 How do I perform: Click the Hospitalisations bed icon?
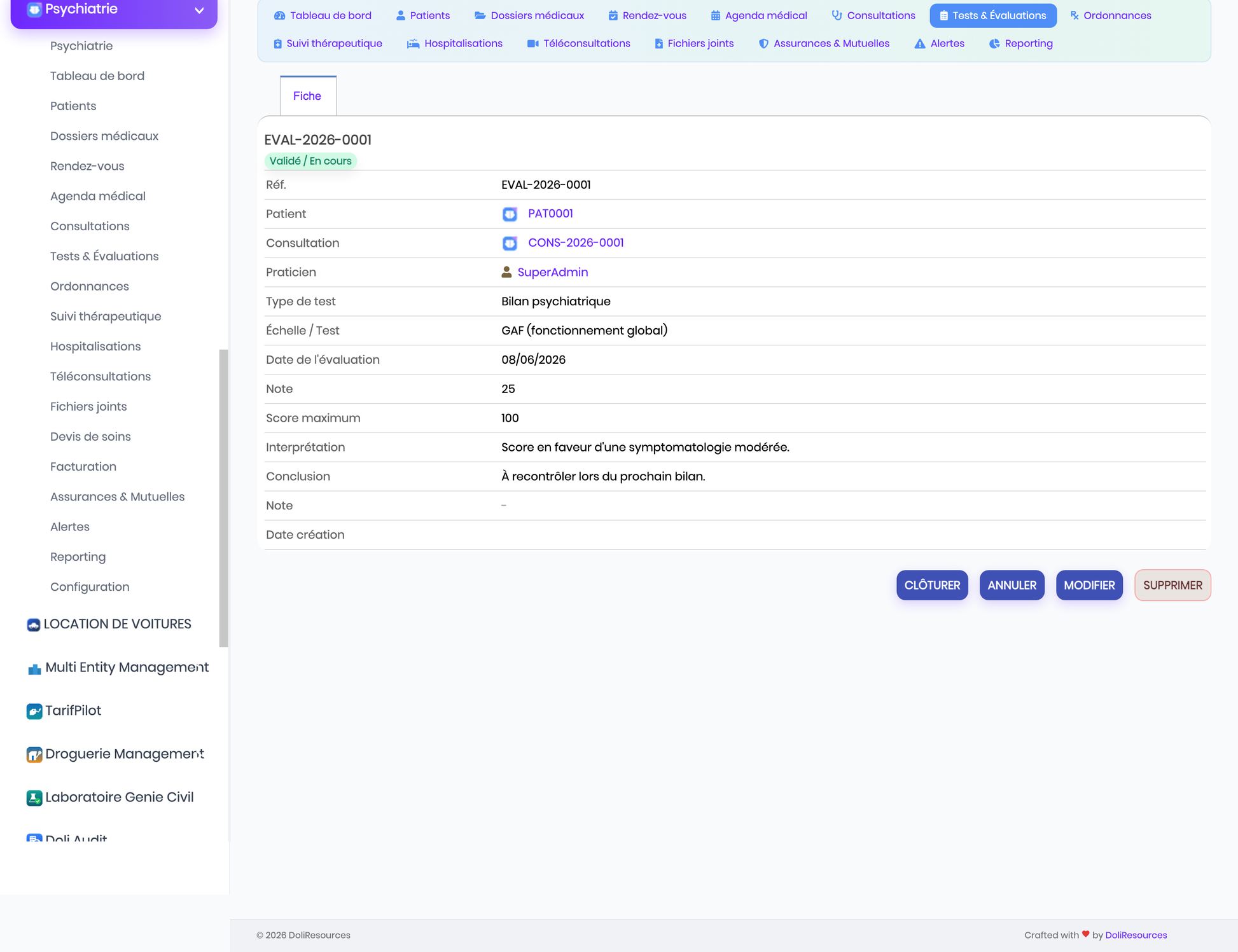[413, 43]
